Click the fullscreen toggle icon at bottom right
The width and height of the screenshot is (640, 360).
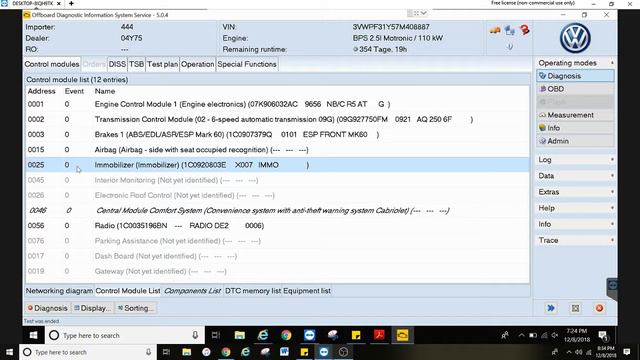click(x=575, y=308)
